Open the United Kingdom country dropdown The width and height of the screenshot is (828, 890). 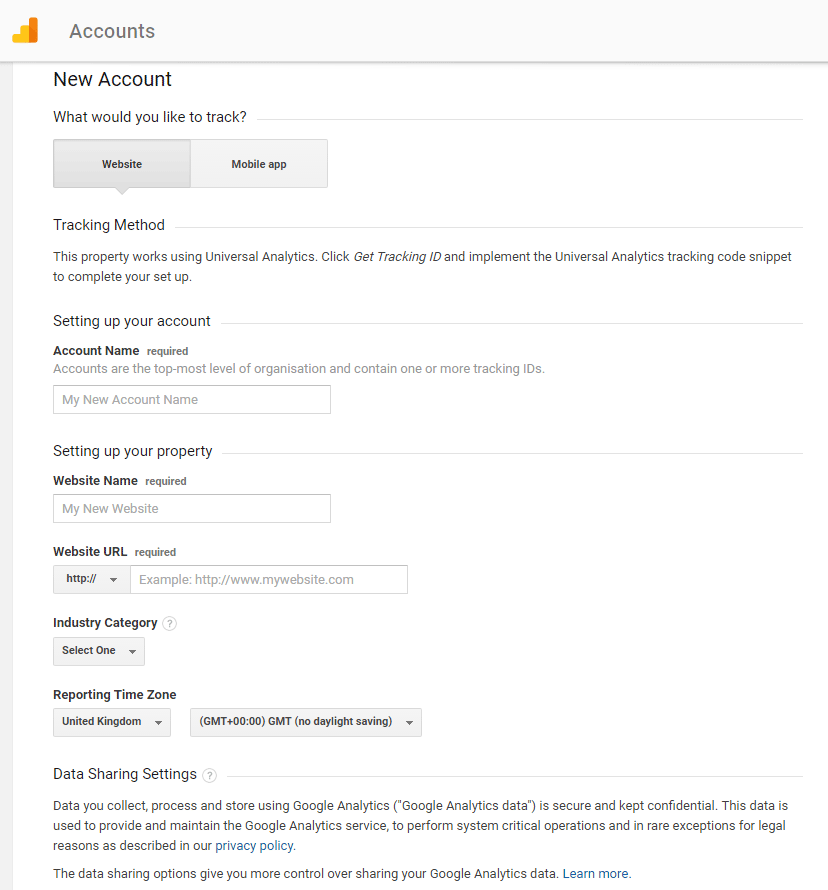pyautogui.click(x=112, y=722)
